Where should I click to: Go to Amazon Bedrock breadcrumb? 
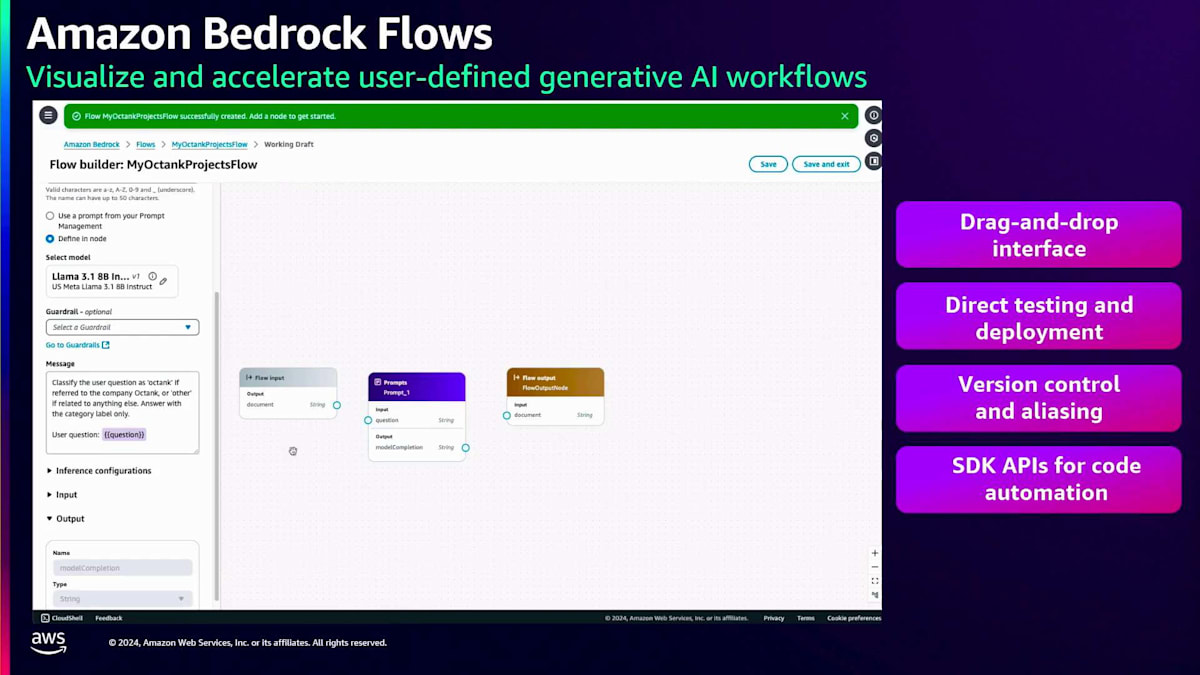tap(92, 145)
